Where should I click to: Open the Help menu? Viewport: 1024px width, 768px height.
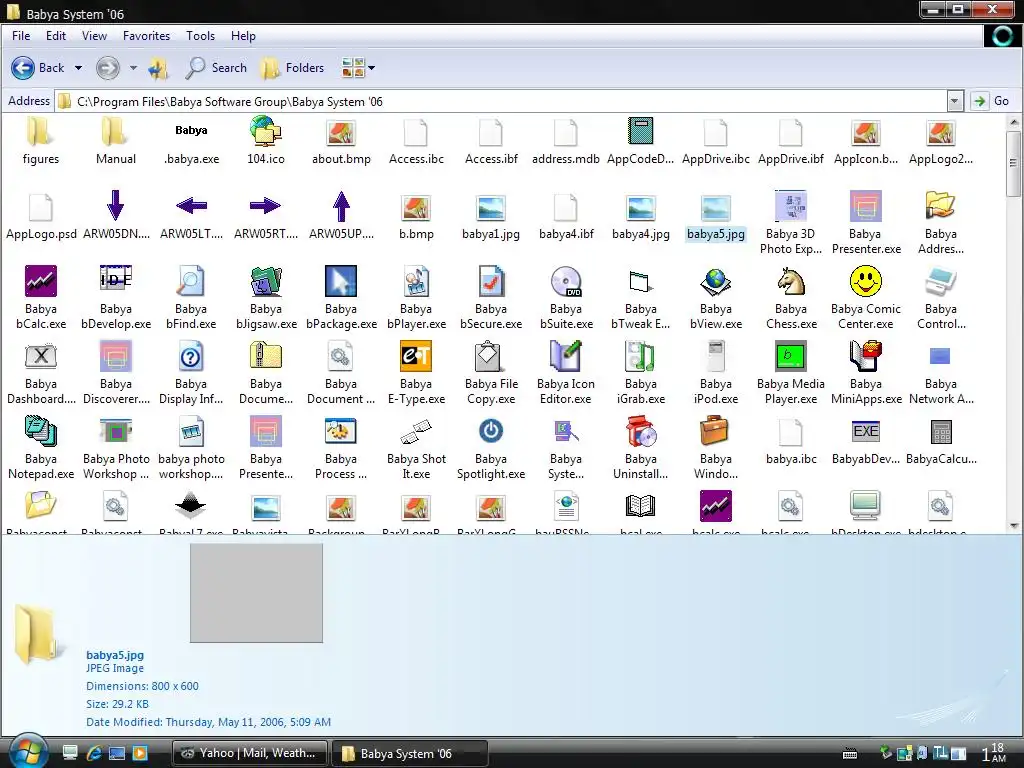(243, 36)
